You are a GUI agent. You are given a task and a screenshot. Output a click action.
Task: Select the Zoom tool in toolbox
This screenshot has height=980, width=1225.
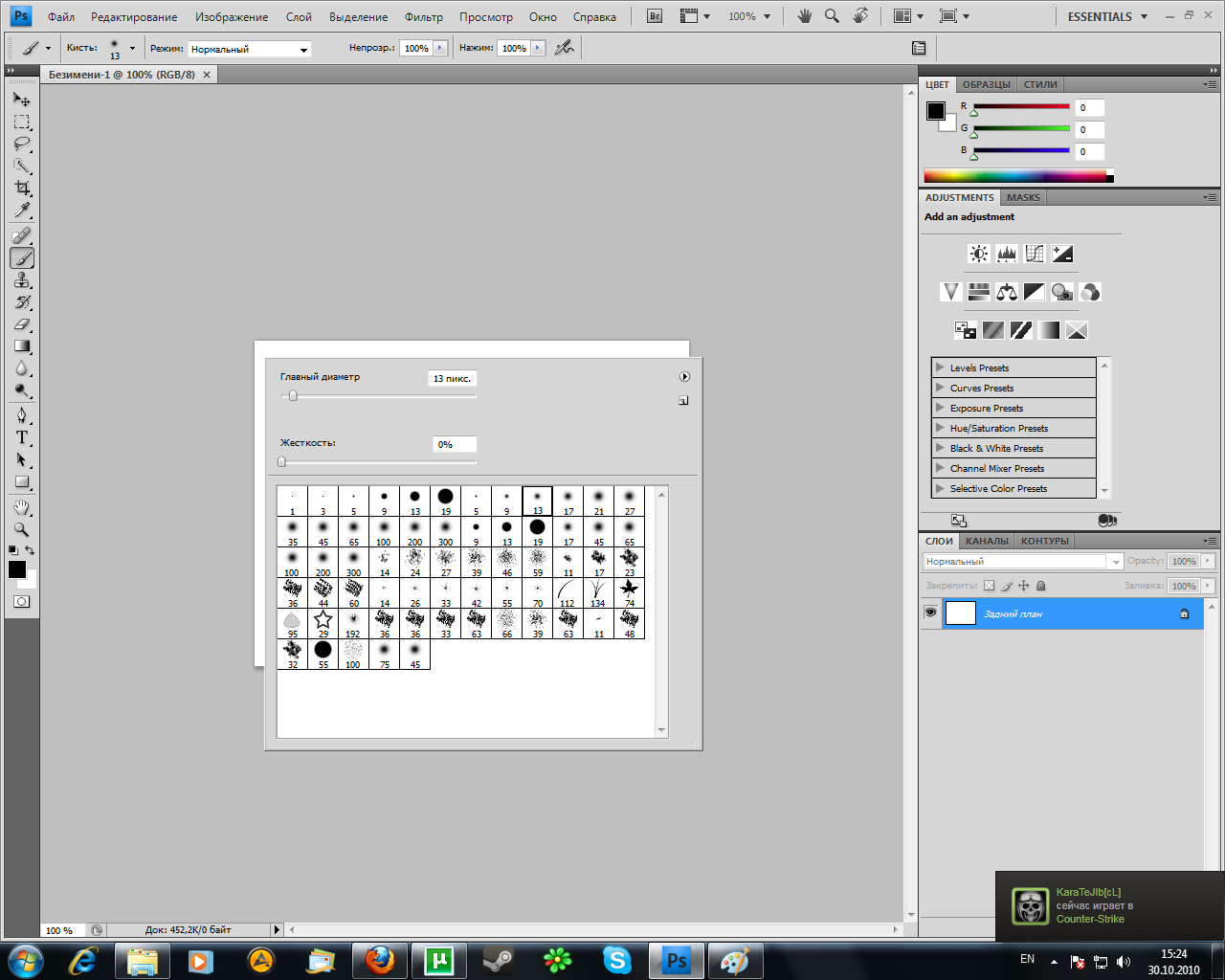pos(22,529)
